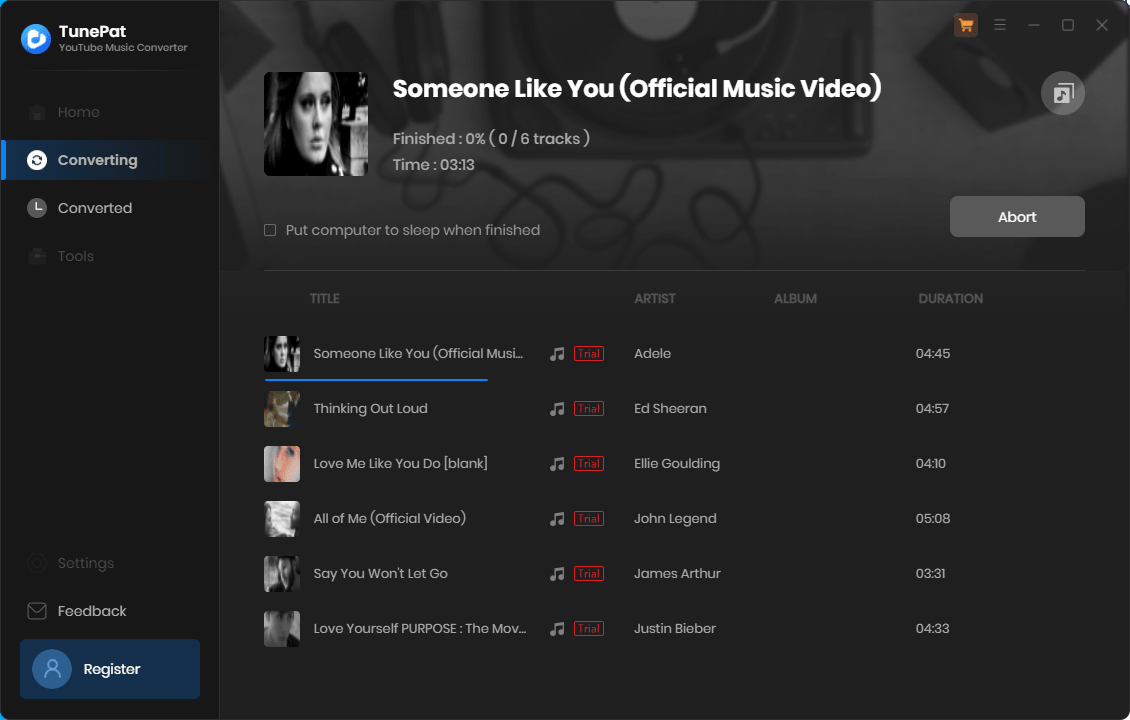The width and height of the screenshot is (1130, 720).
Task: Click the Justin Bieber track thumbnail
Action: coord(282,628)
